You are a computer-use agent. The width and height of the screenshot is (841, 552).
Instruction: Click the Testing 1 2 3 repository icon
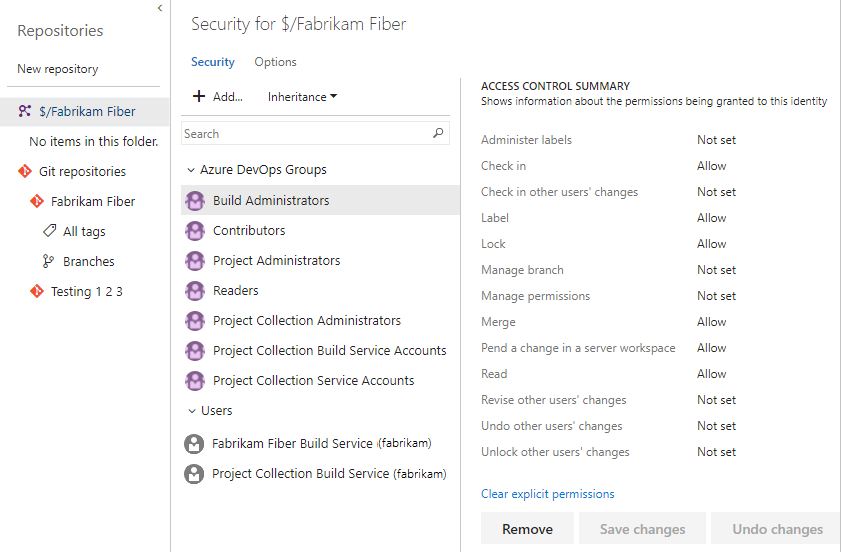point(37,291)
